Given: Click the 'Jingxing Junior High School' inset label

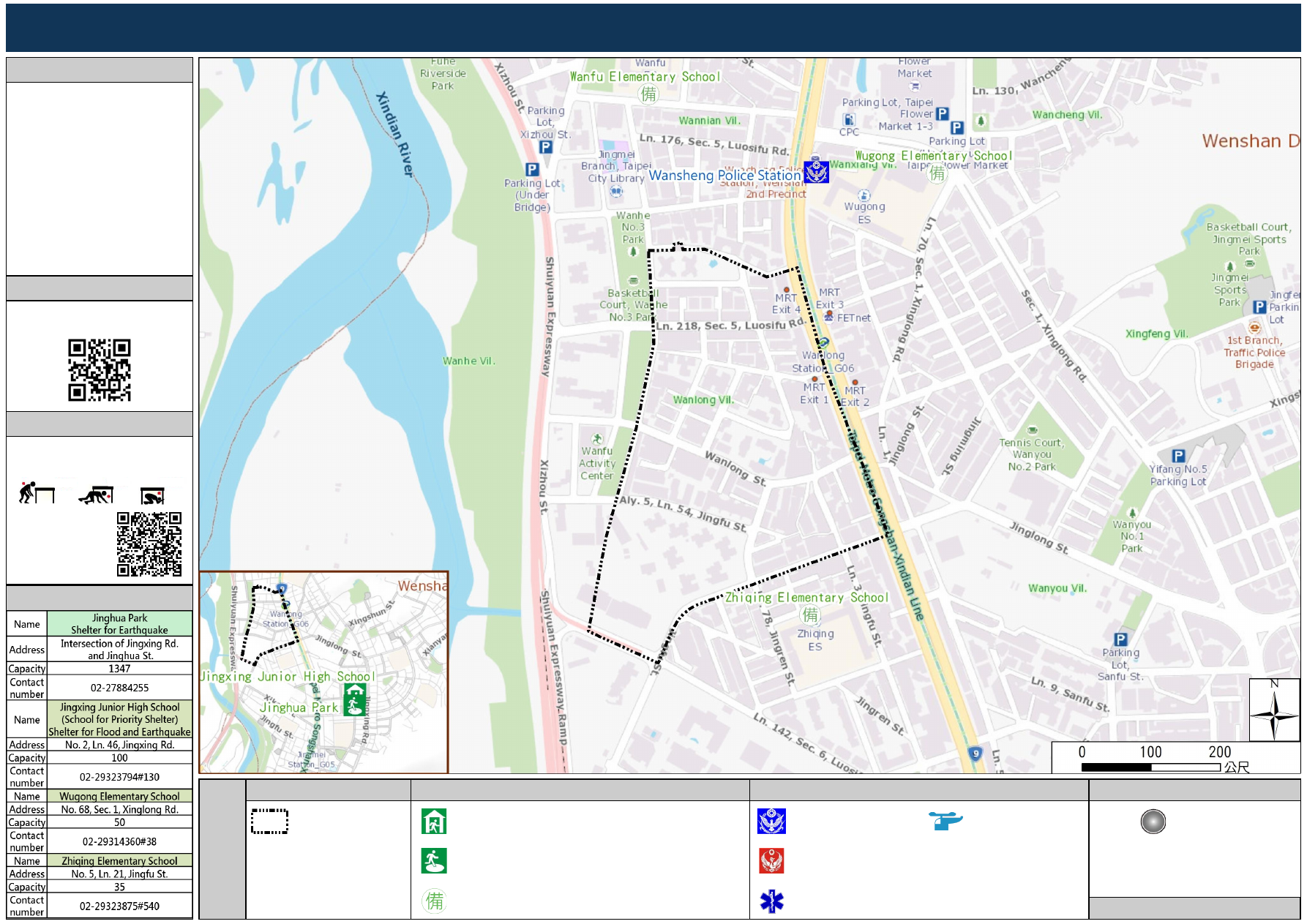Looking at the screenshot, I should point(287,677).
